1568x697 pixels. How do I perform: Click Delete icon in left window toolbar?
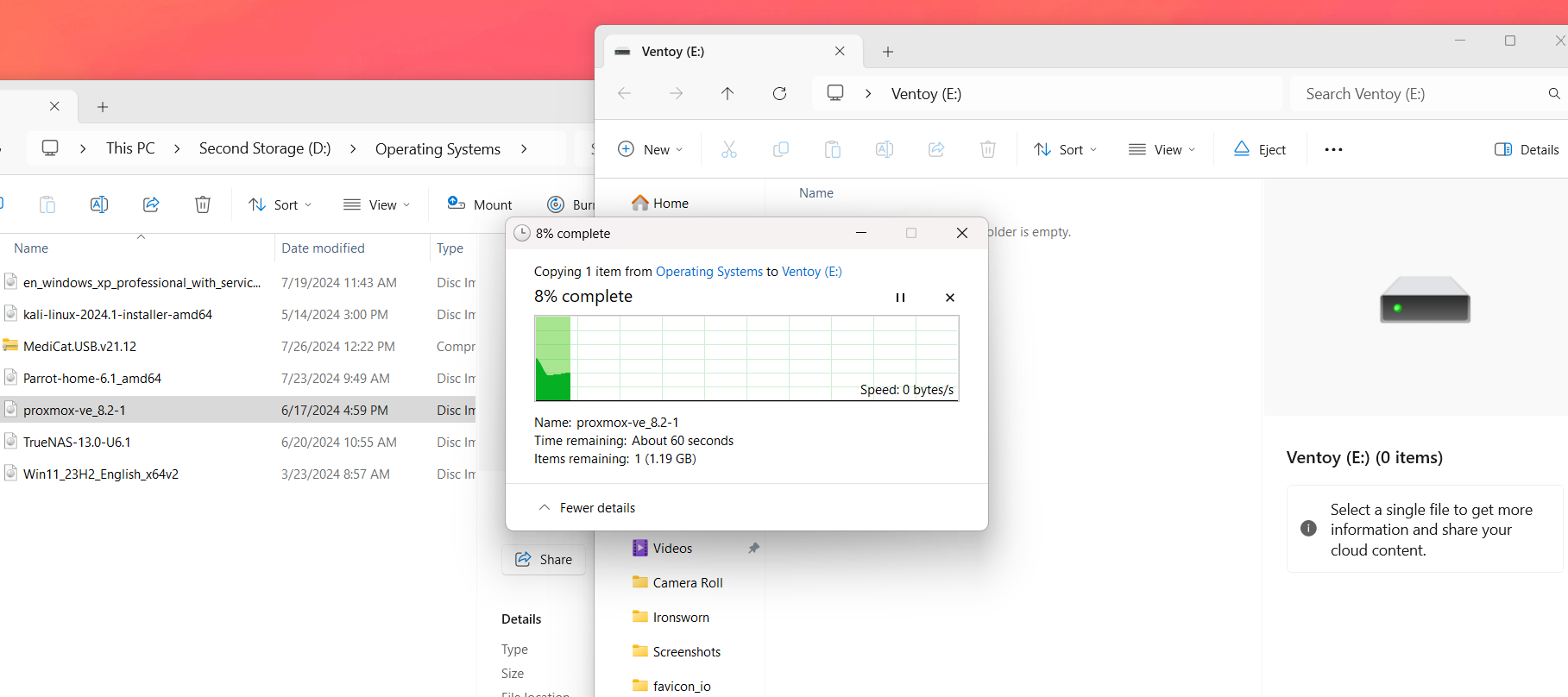tap(203, 204)
